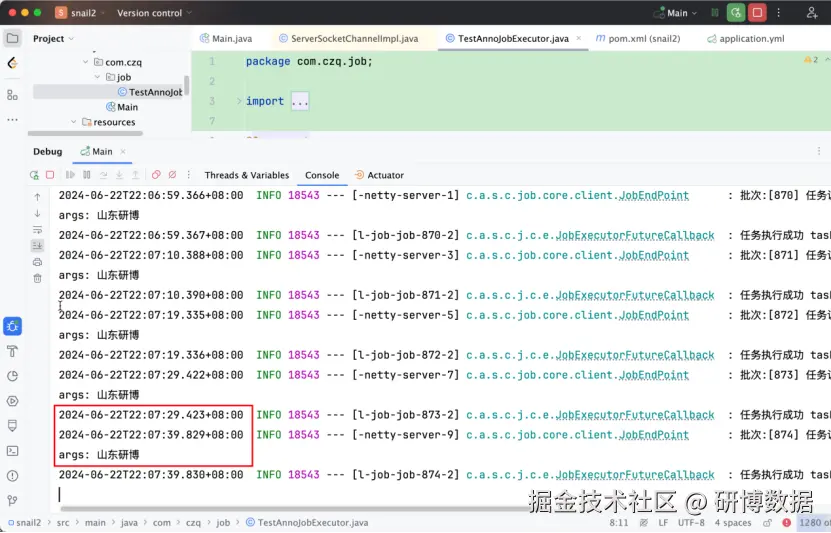Switch to ServerSocketChannelImpl.java tab
The width and height of the screenshot is (831, 533).
[x=348, y=38]
